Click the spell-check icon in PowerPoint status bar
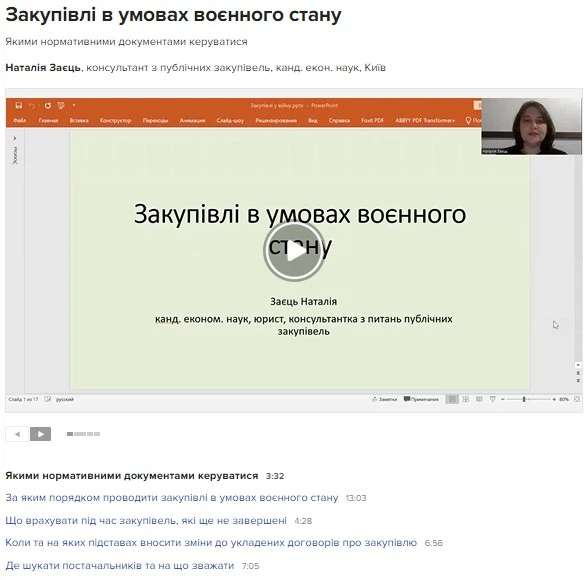 click(x=47, y=399)
